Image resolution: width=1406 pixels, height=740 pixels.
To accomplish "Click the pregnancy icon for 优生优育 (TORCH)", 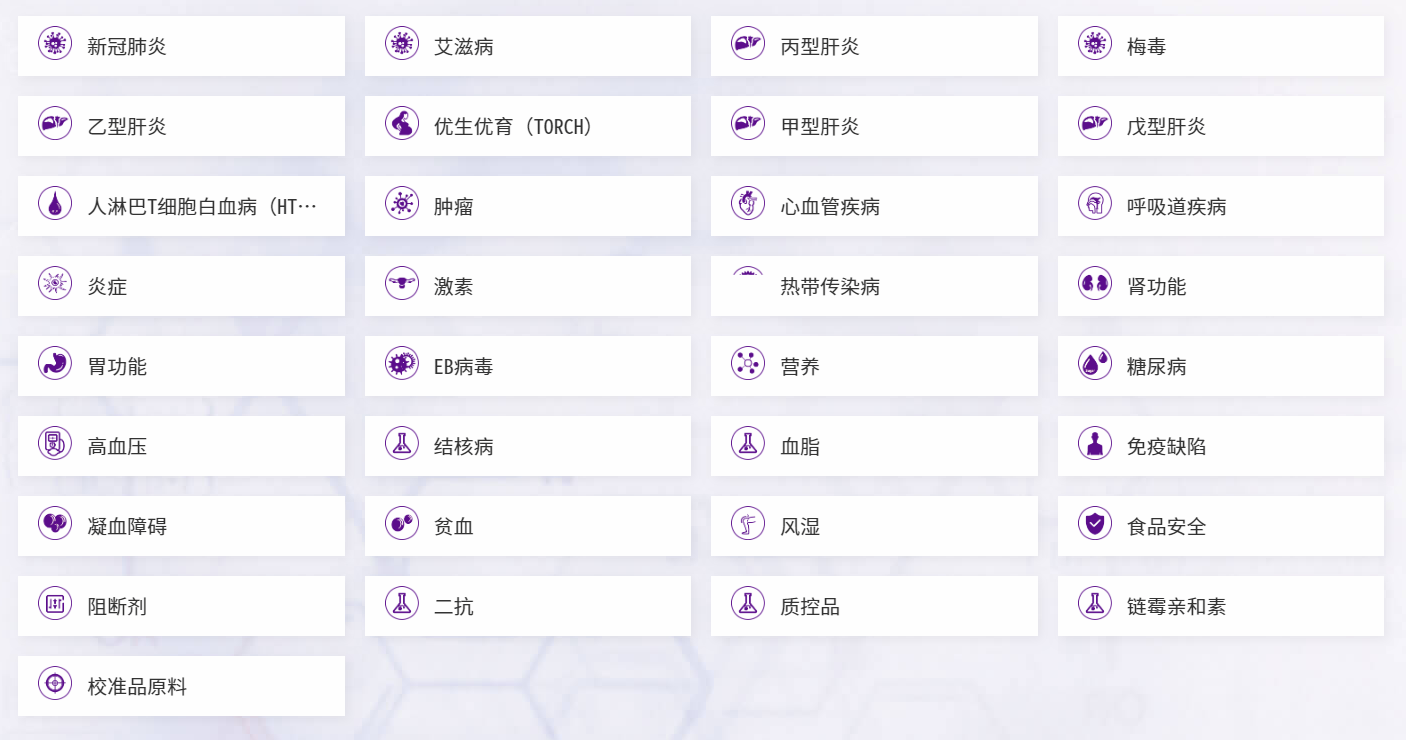I will (x=402, y=124).
